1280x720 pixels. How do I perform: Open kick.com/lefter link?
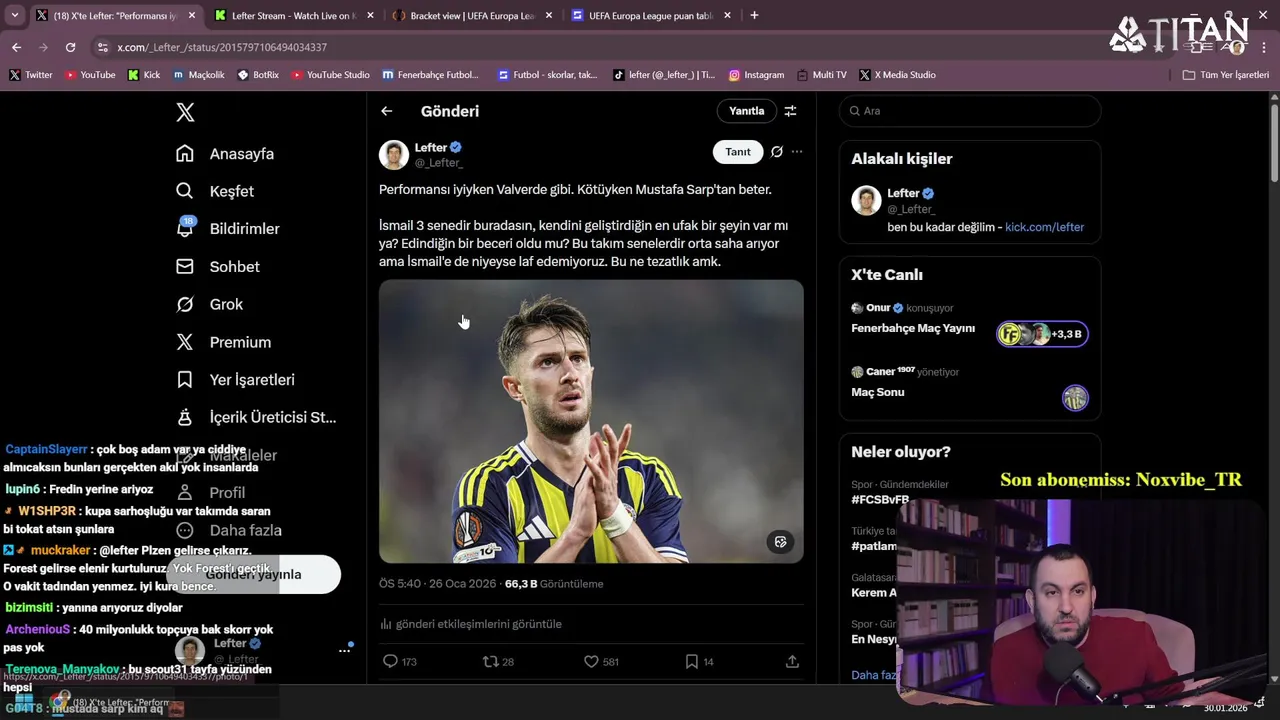[x=1044, y=227]
